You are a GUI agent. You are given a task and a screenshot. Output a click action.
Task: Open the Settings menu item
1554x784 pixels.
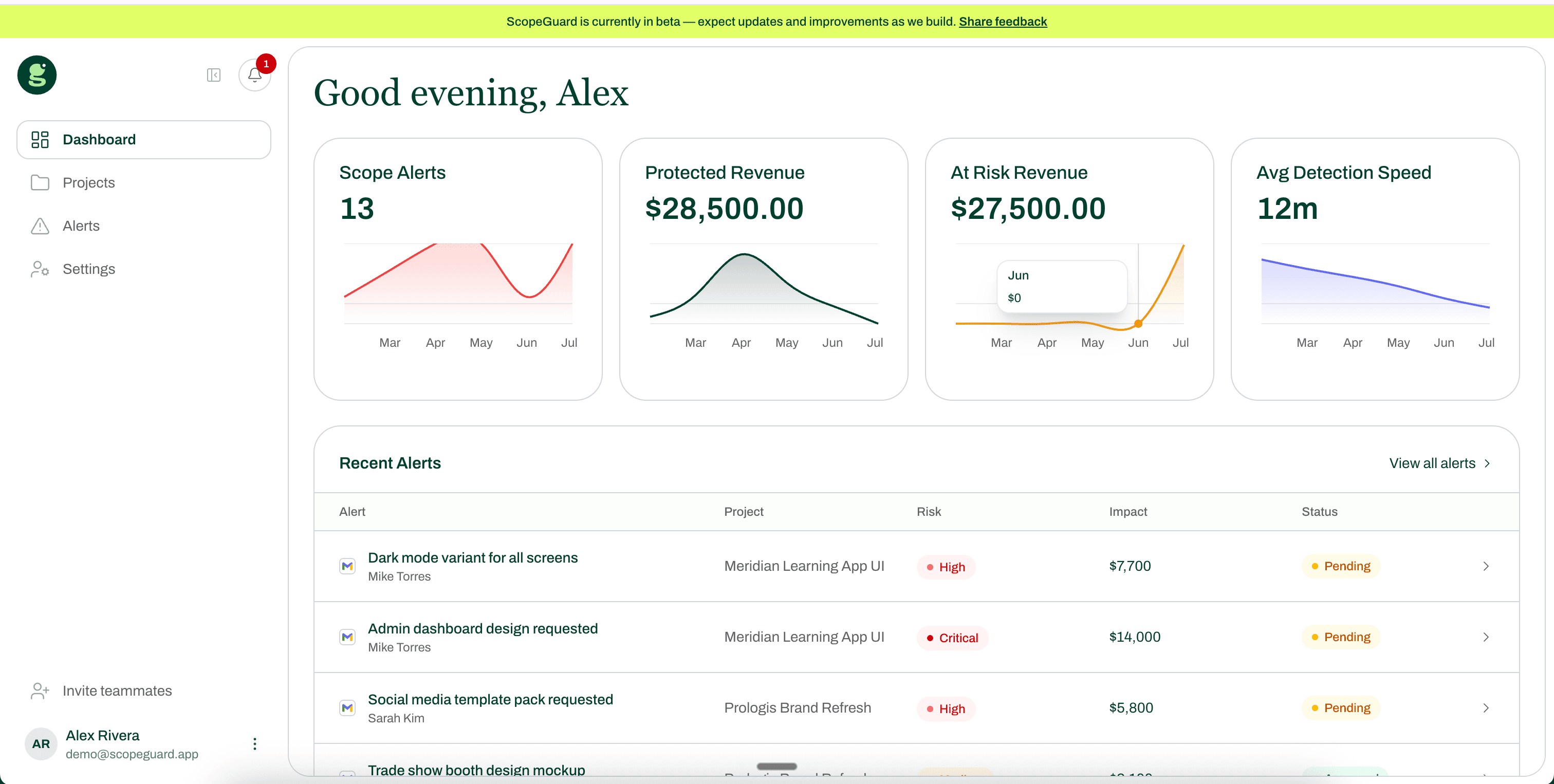point(143,269)
